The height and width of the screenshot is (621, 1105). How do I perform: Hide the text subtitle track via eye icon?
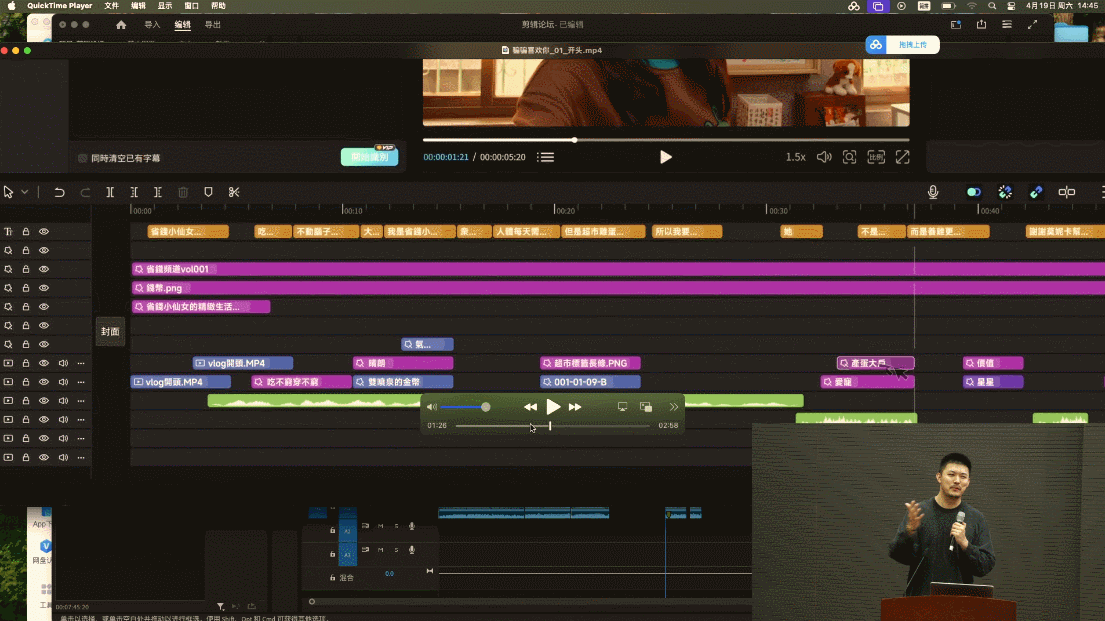tap(44, 231)
